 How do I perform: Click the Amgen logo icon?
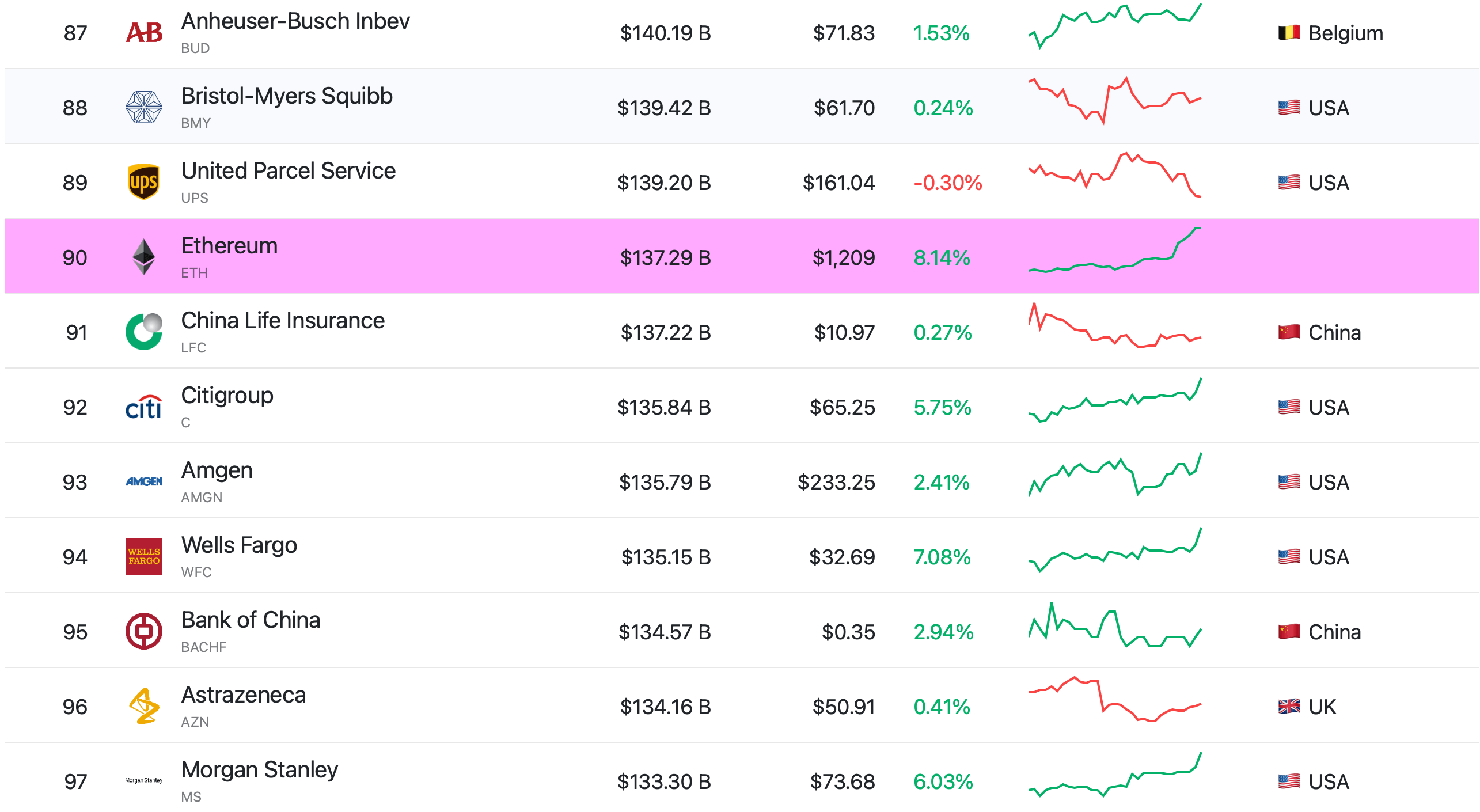pyautogui.click(x=144, y=481)
